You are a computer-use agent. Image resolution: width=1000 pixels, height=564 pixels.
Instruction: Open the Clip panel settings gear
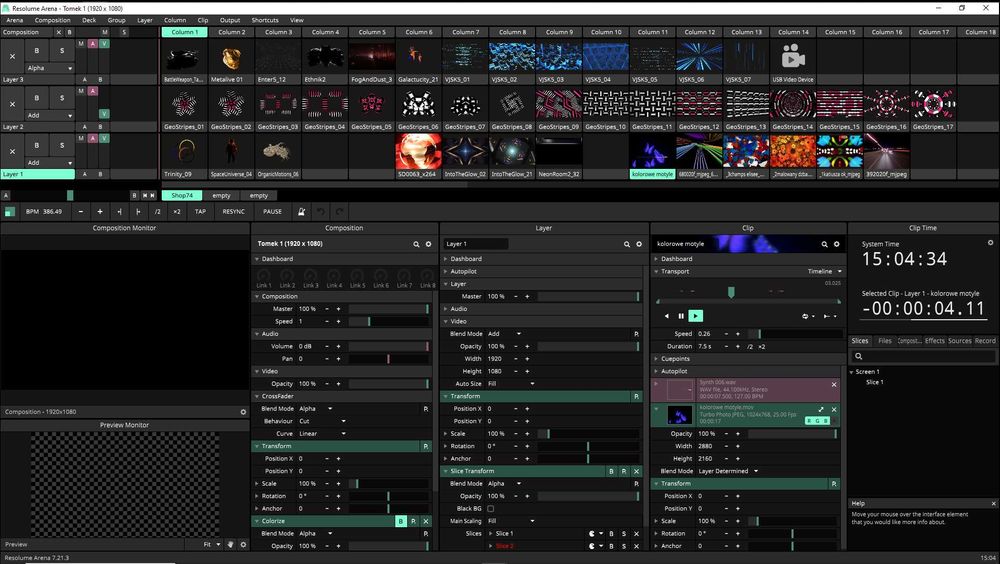click(x=837, y=243)
